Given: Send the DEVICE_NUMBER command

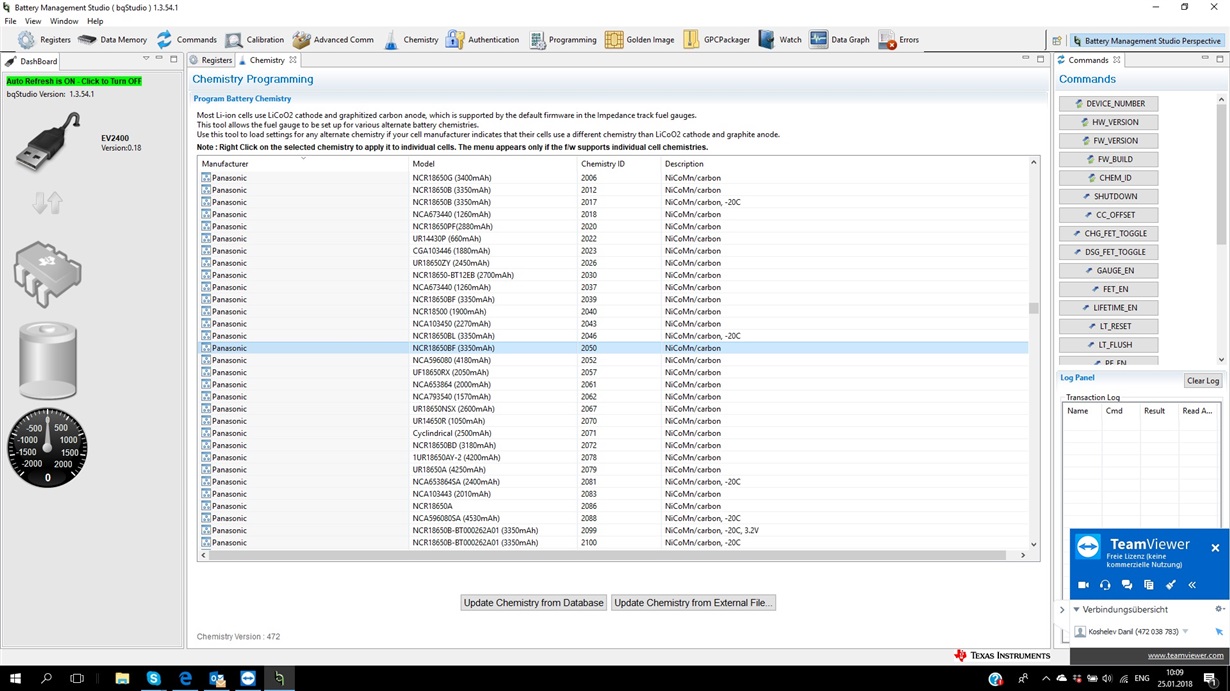Looking at the screenshot, I should coord(1108,104).
